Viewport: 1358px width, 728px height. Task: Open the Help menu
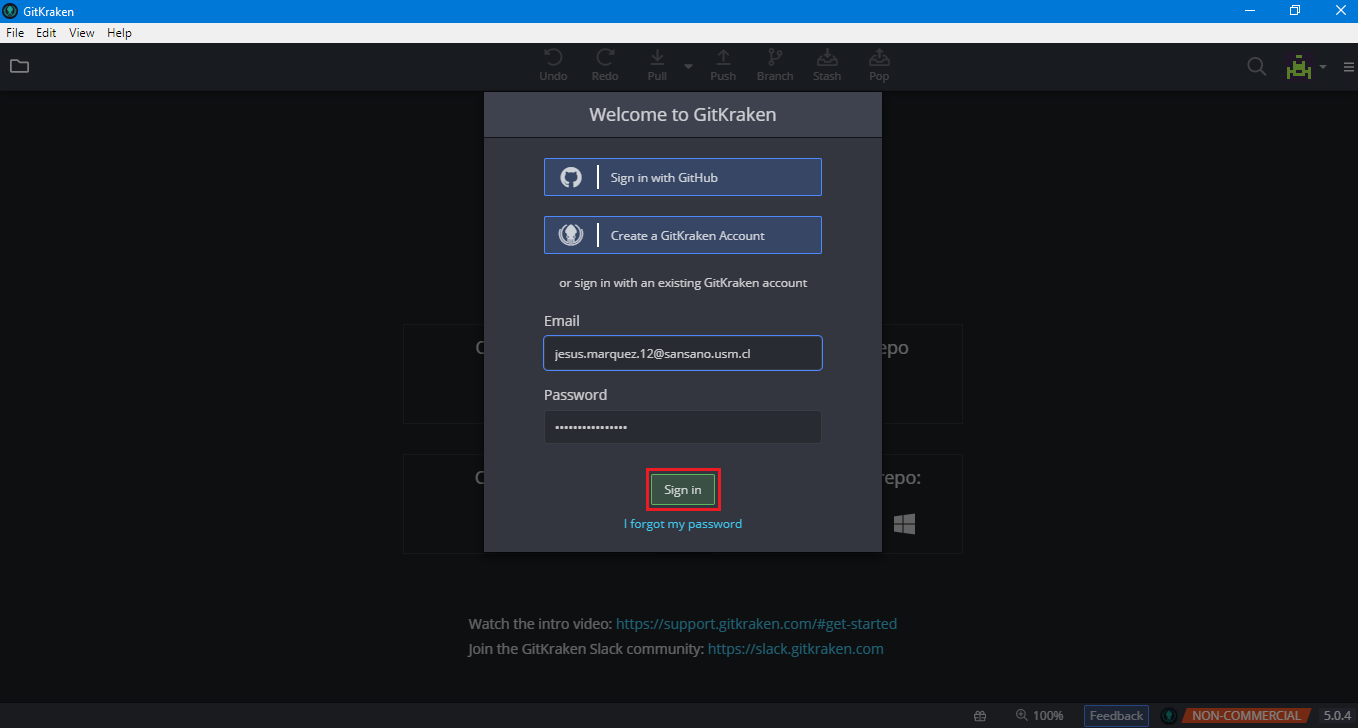(x=119, y=33)
